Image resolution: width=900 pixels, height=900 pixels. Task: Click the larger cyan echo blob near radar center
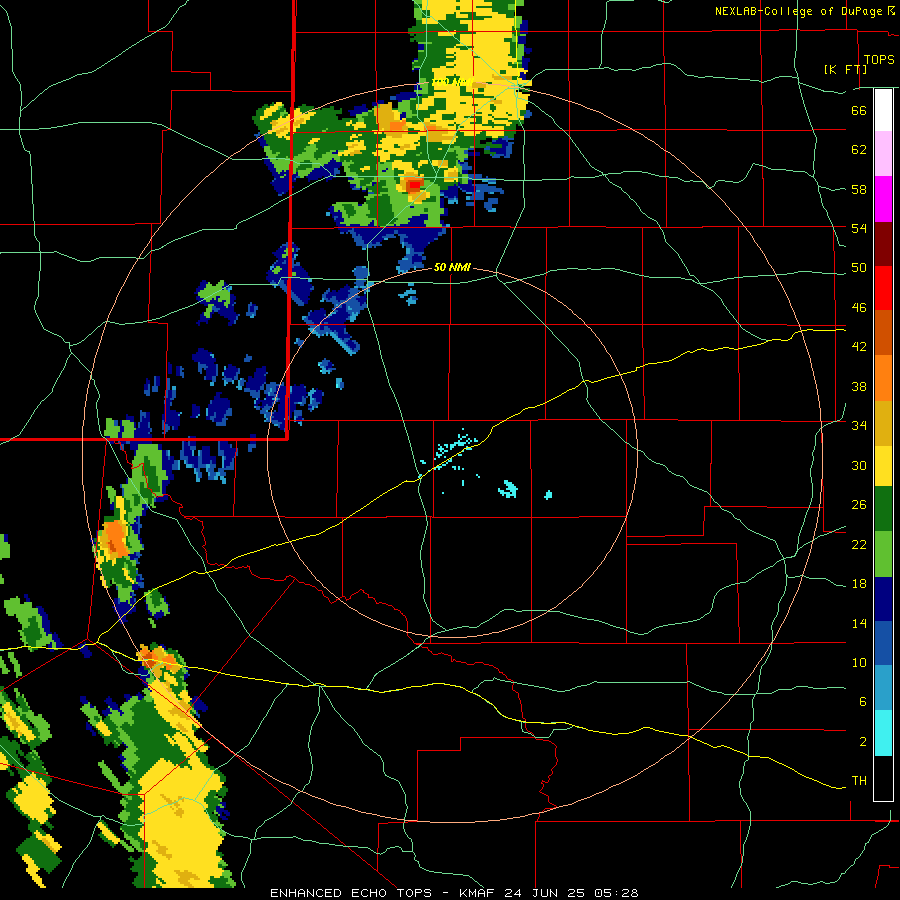(508, 489)
